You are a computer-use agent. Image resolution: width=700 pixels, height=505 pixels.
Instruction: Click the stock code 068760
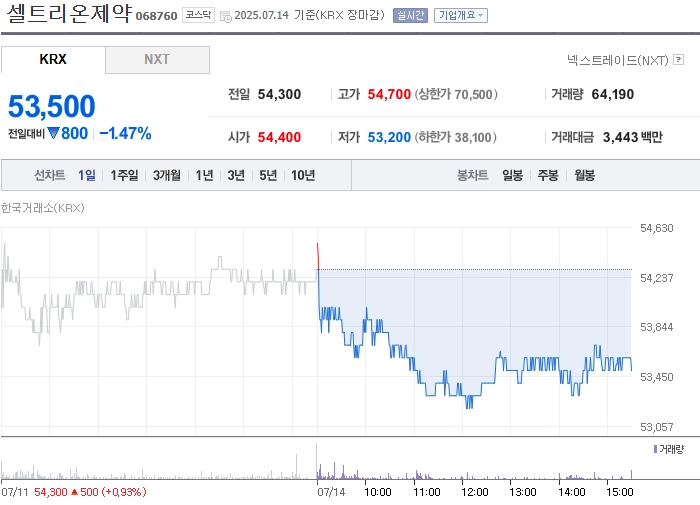tap(156, 16)
